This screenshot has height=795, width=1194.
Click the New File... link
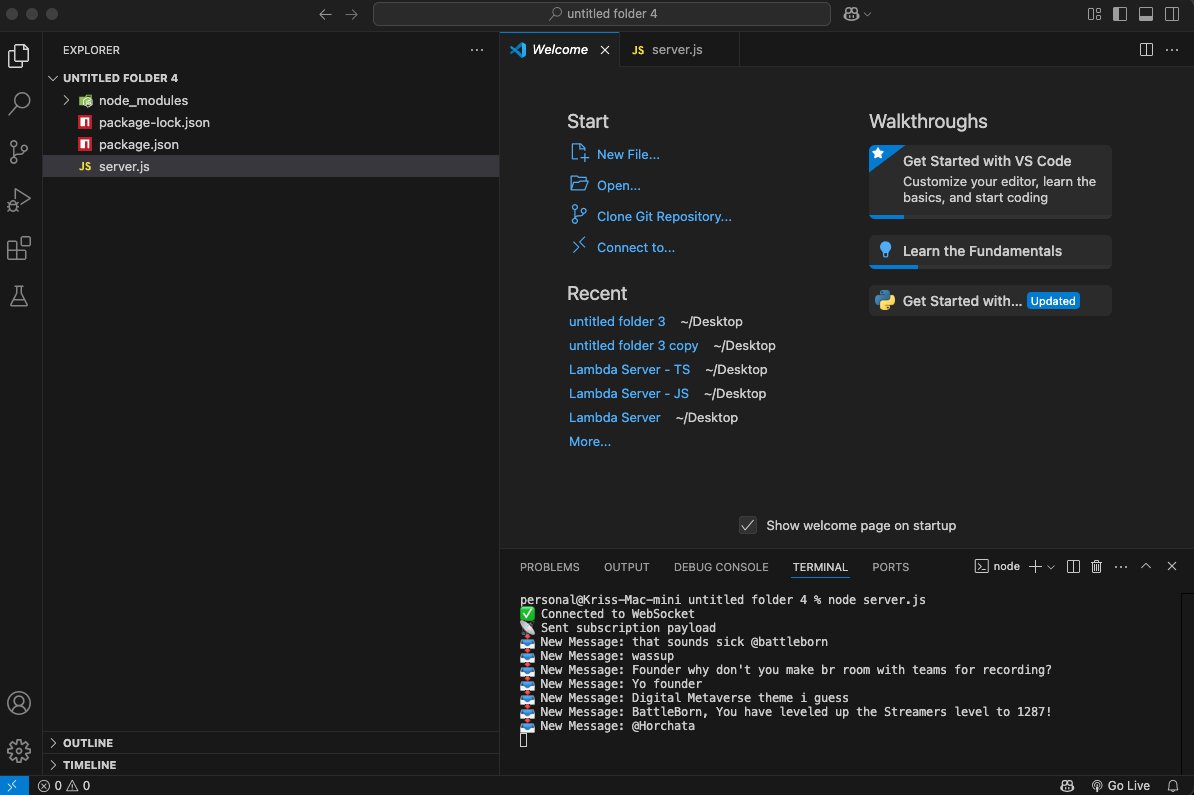[x=628, y=155]
